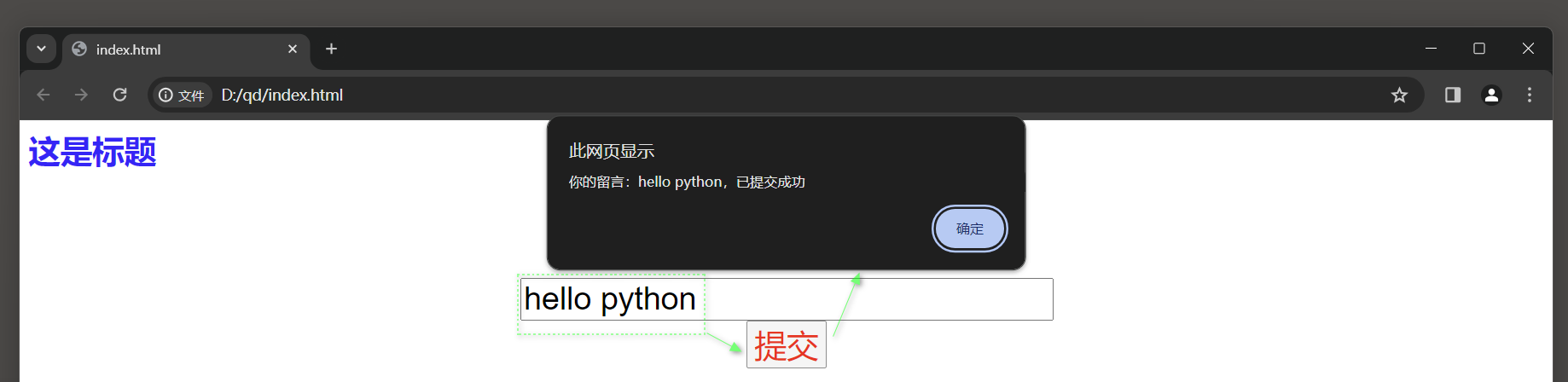The width and height of the screenshot is (1568, 382).
Task: Go back to the previous page
Action: coord(44,95)
